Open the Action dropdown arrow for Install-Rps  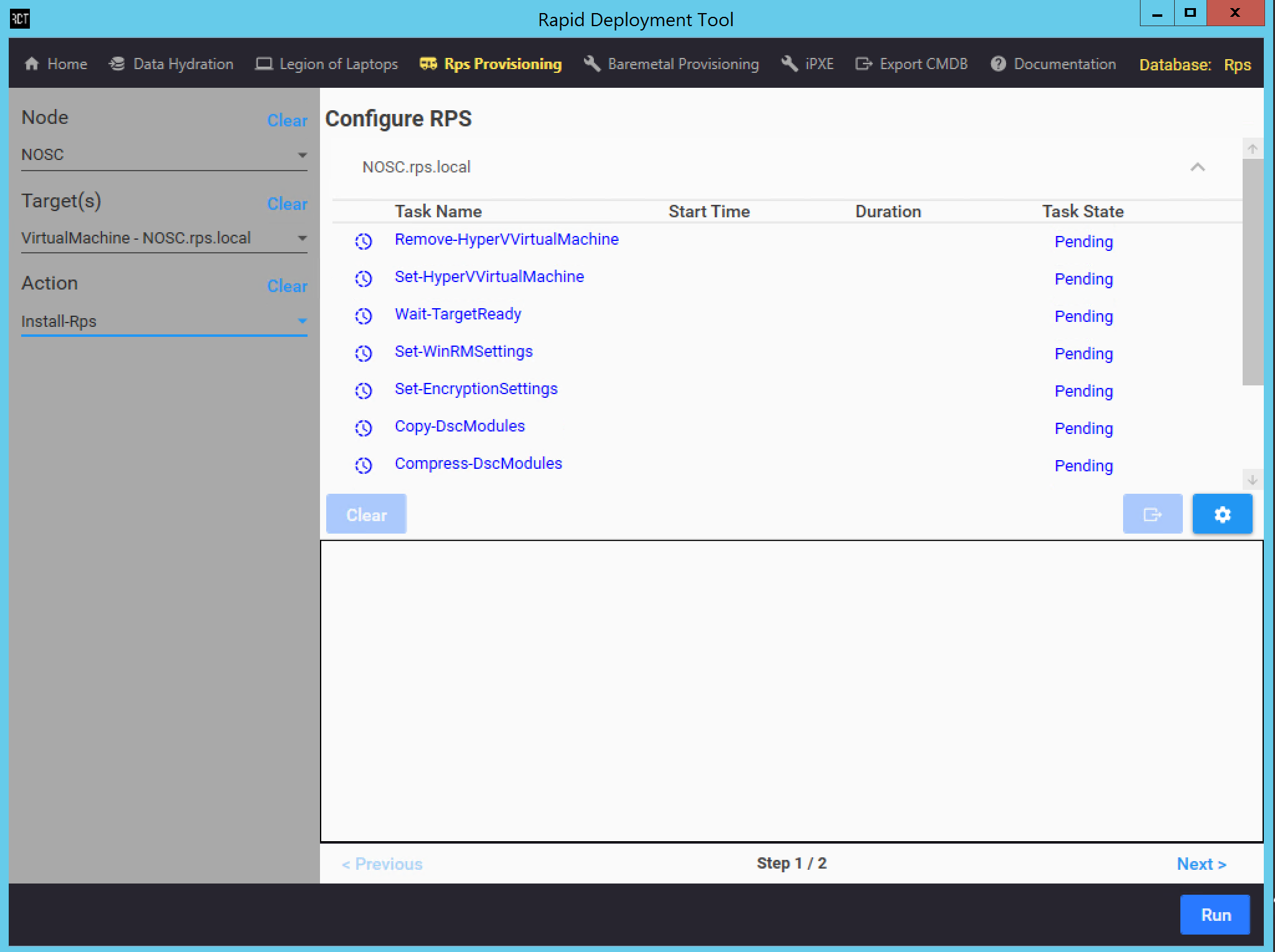(302, 322)
